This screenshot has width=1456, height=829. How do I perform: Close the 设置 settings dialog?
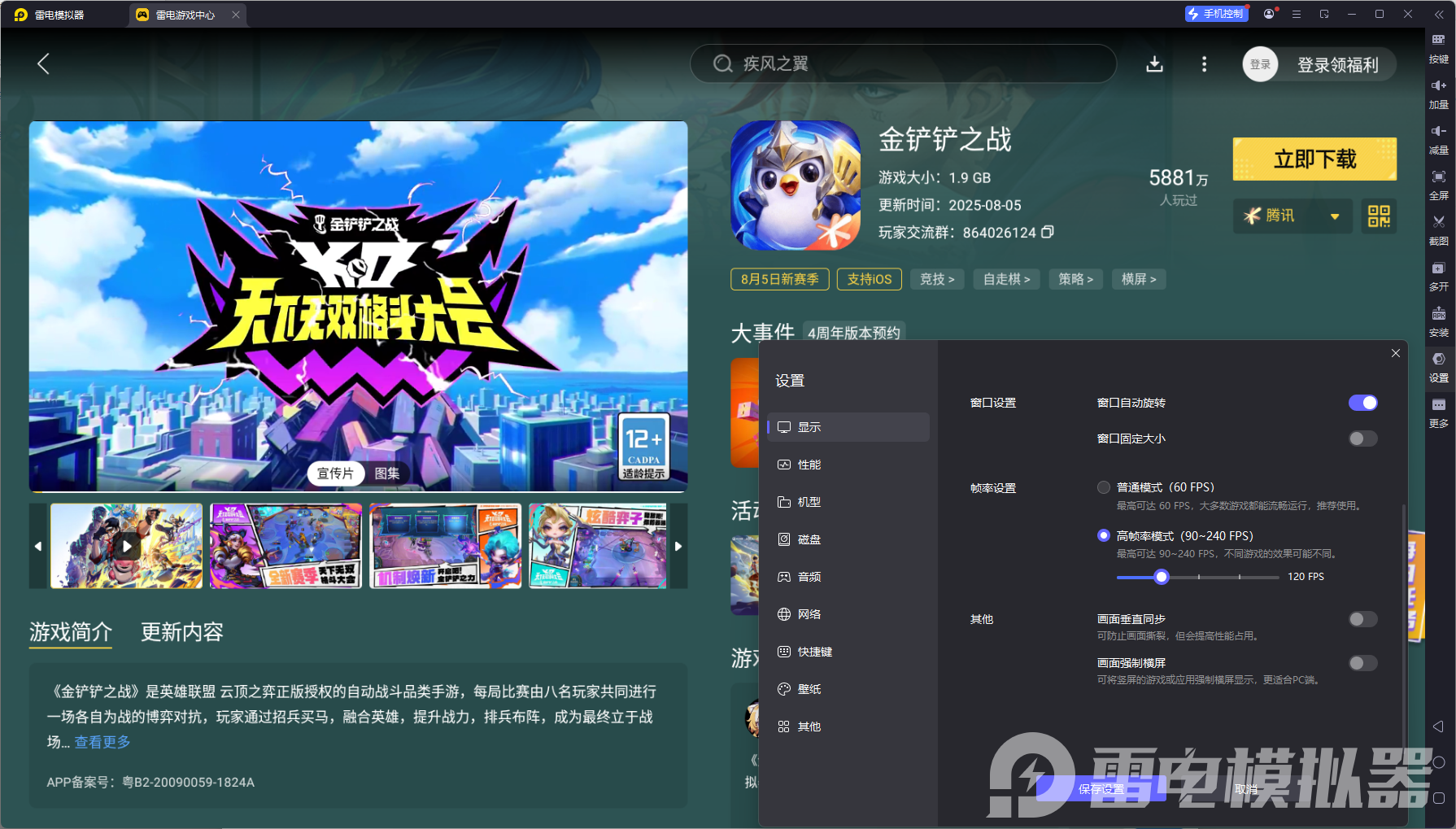tap(1396, 353)
